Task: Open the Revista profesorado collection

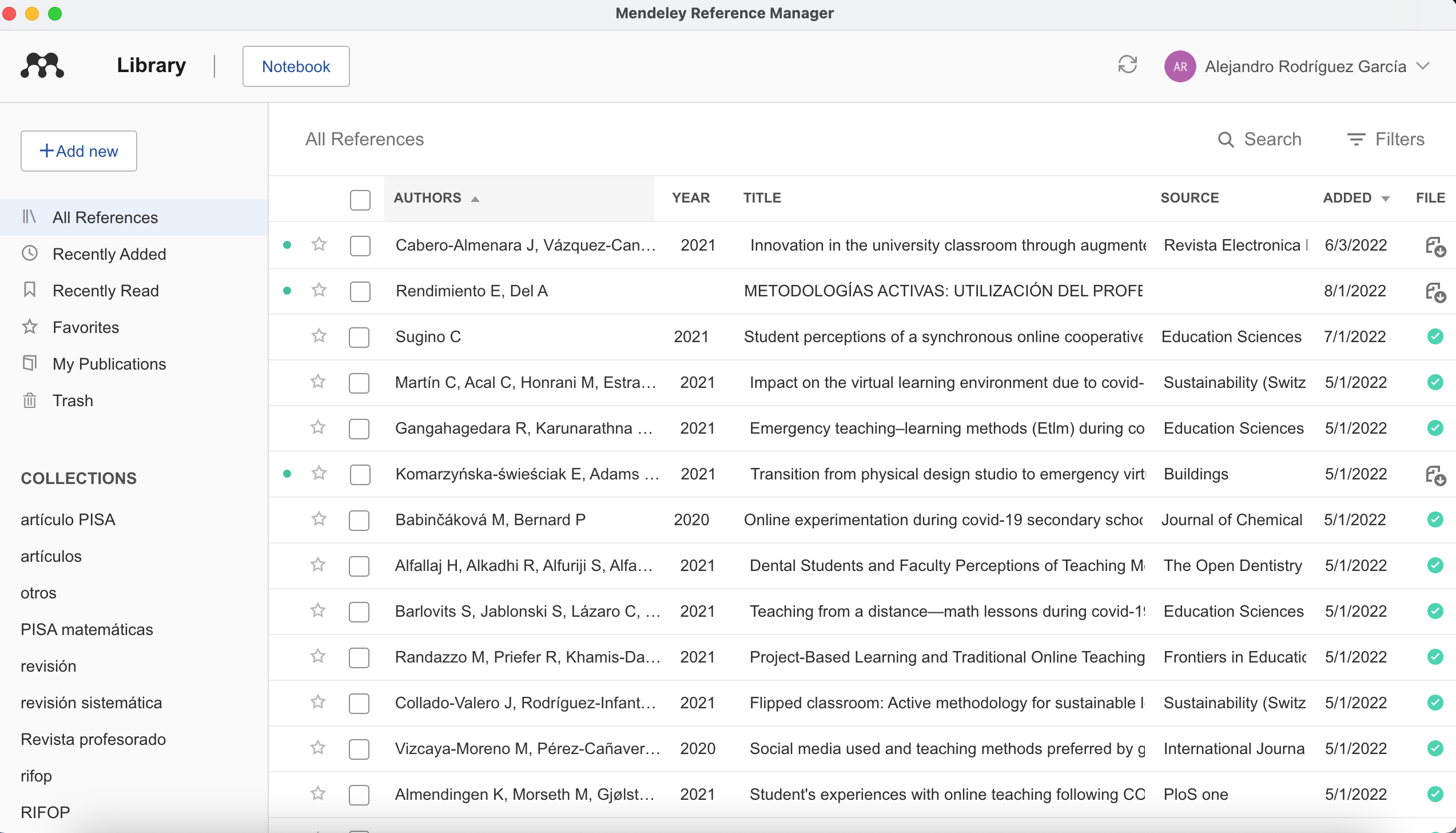Action: tap(93, 739)
